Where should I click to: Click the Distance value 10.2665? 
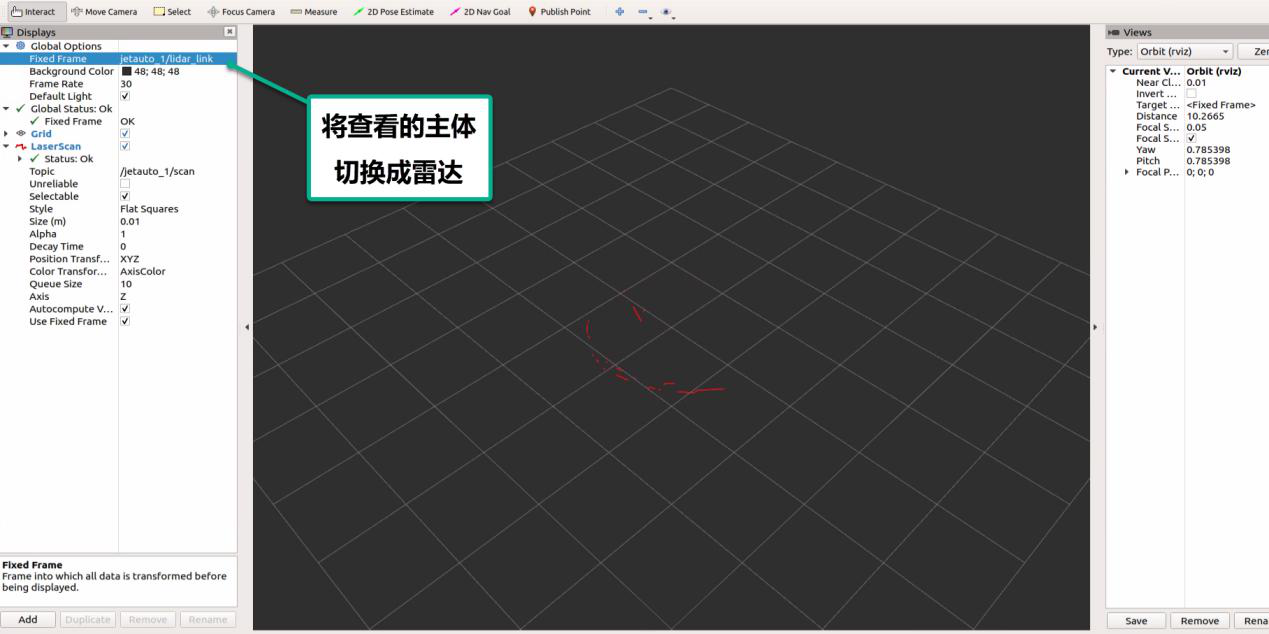[1205, 116]
